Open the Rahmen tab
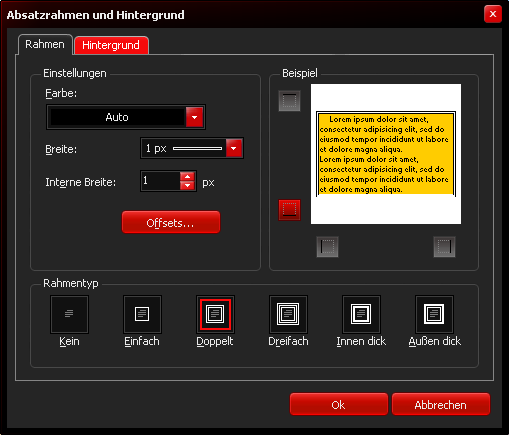This screenshot has height=435, width=509. coord(45,44)
